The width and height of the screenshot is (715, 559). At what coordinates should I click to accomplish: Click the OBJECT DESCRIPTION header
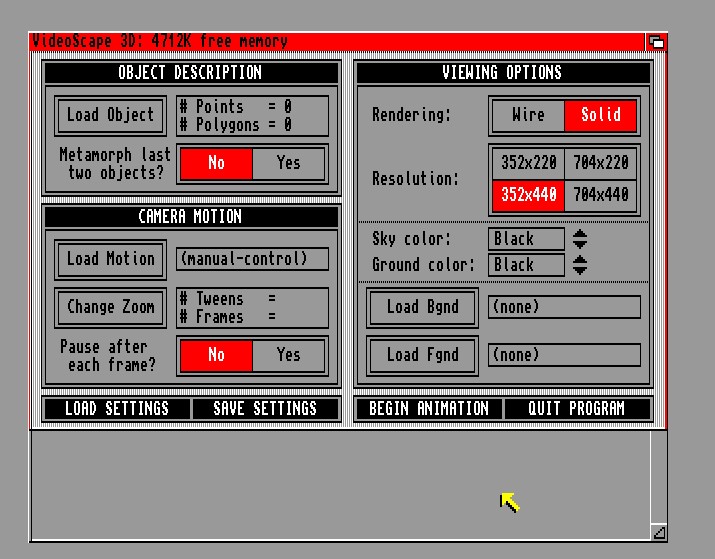[191, 72]
